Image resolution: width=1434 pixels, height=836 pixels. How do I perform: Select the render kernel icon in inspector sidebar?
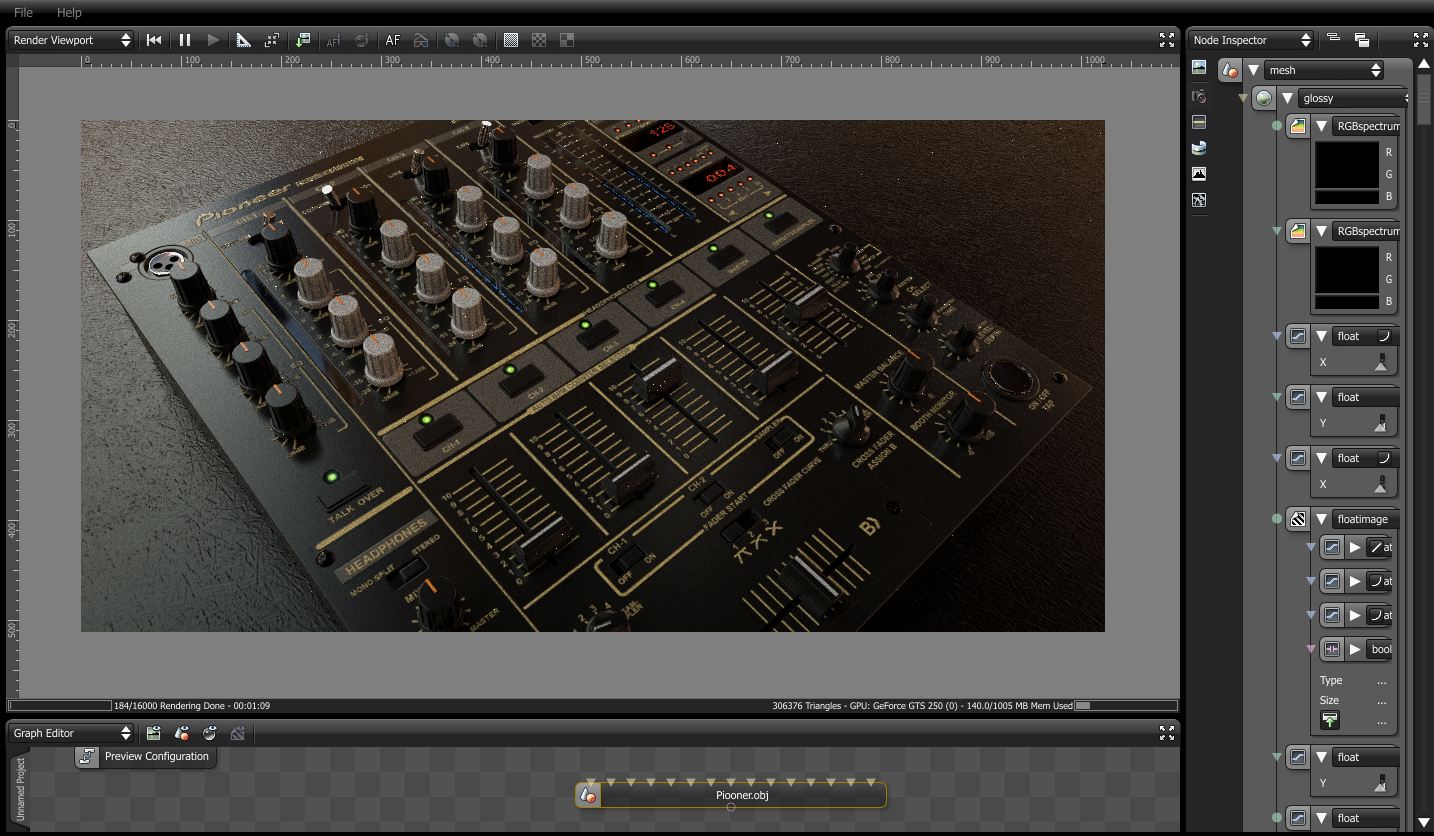coord(1199,200)
